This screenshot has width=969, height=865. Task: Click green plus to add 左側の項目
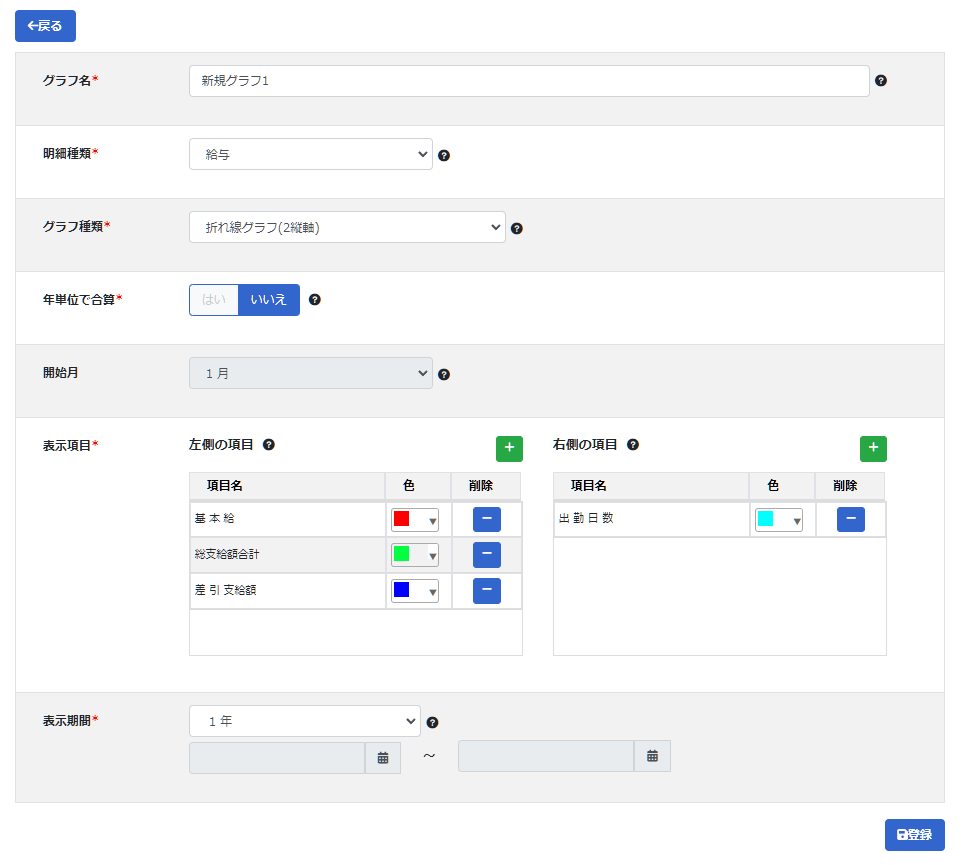point(509,449)
